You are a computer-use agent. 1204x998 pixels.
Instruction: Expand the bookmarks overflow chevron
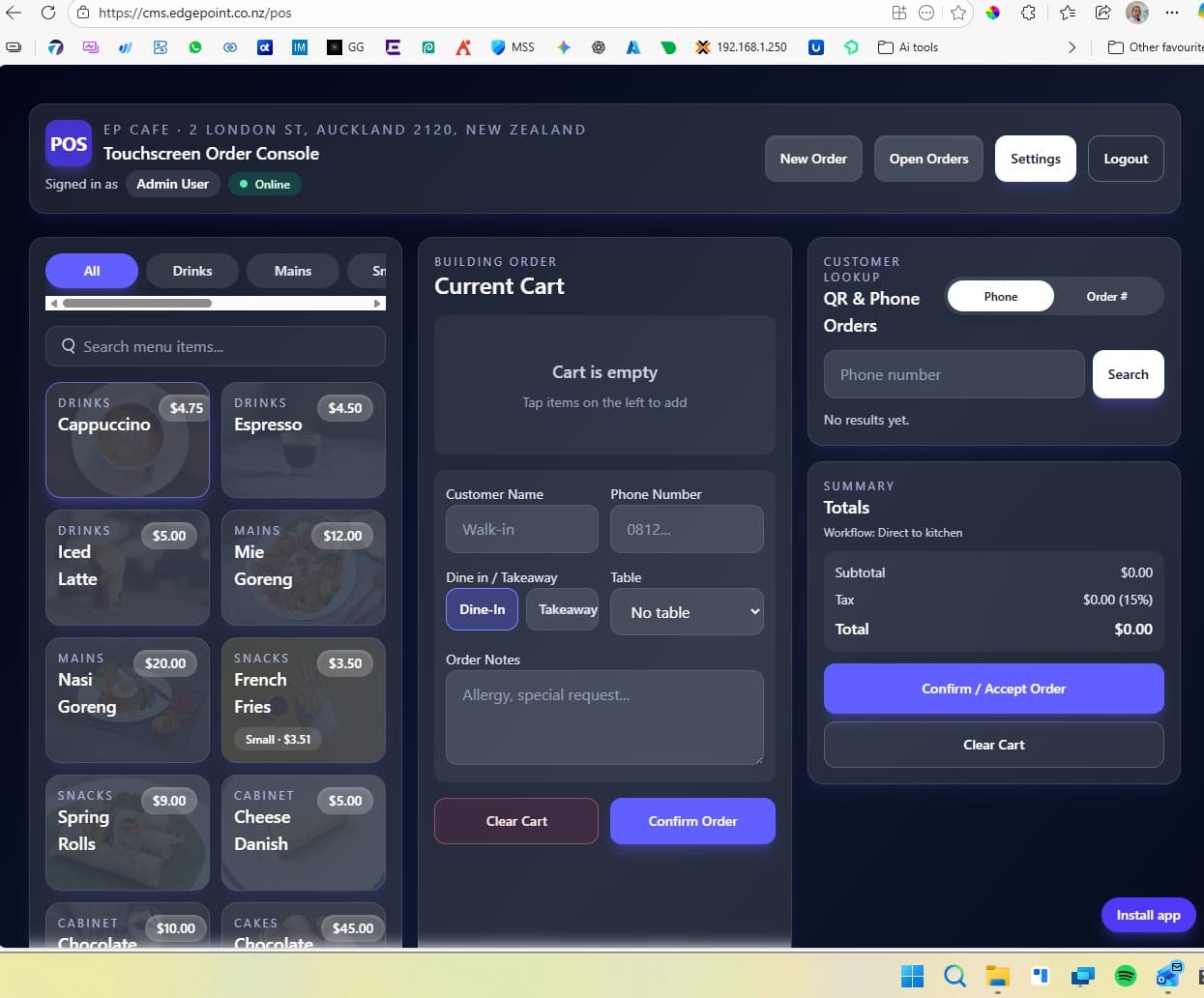coord(1072,46)
